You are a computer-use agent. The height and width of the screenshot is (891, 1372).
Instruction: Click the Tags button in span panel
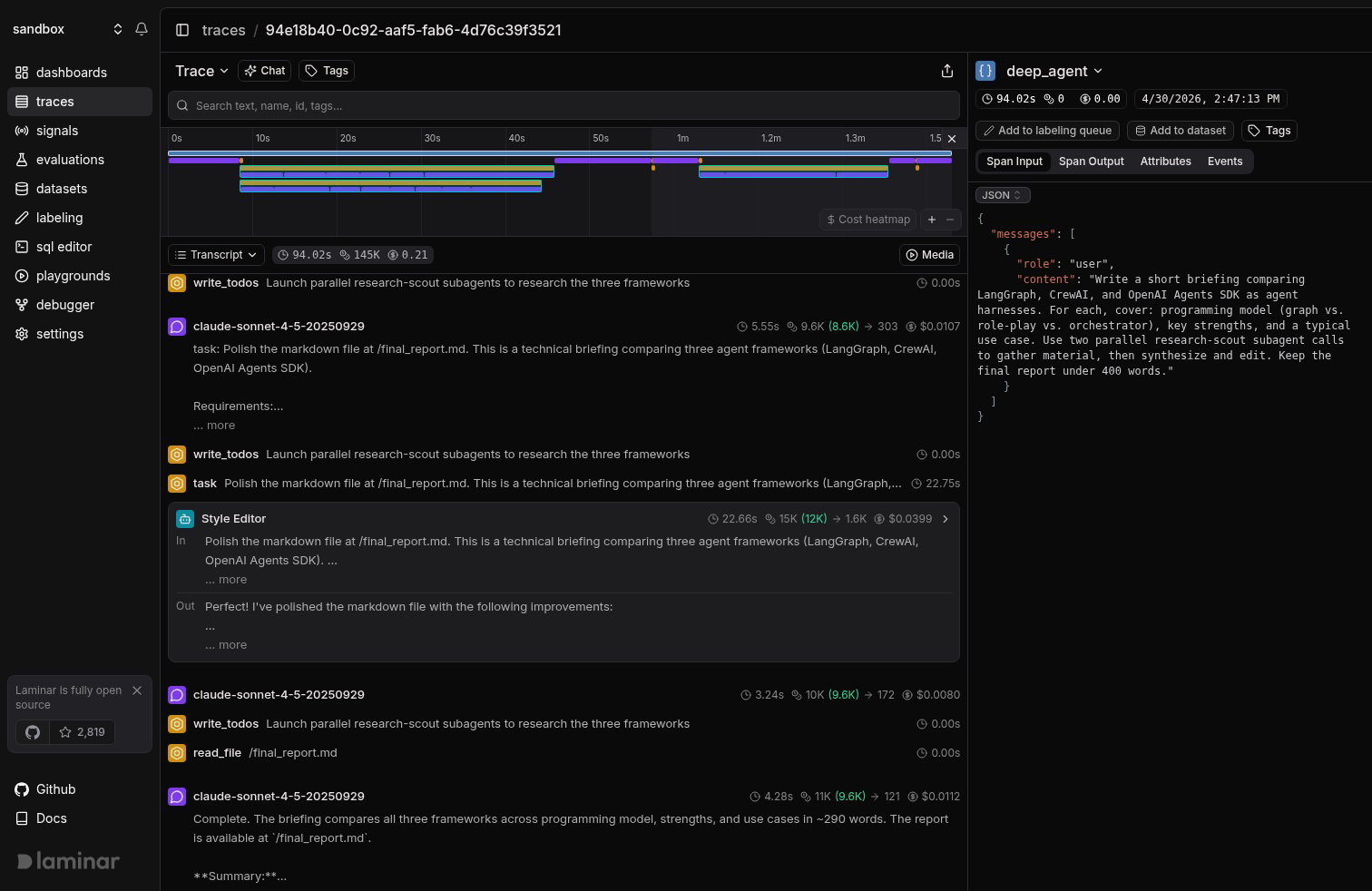(1269, 131)
